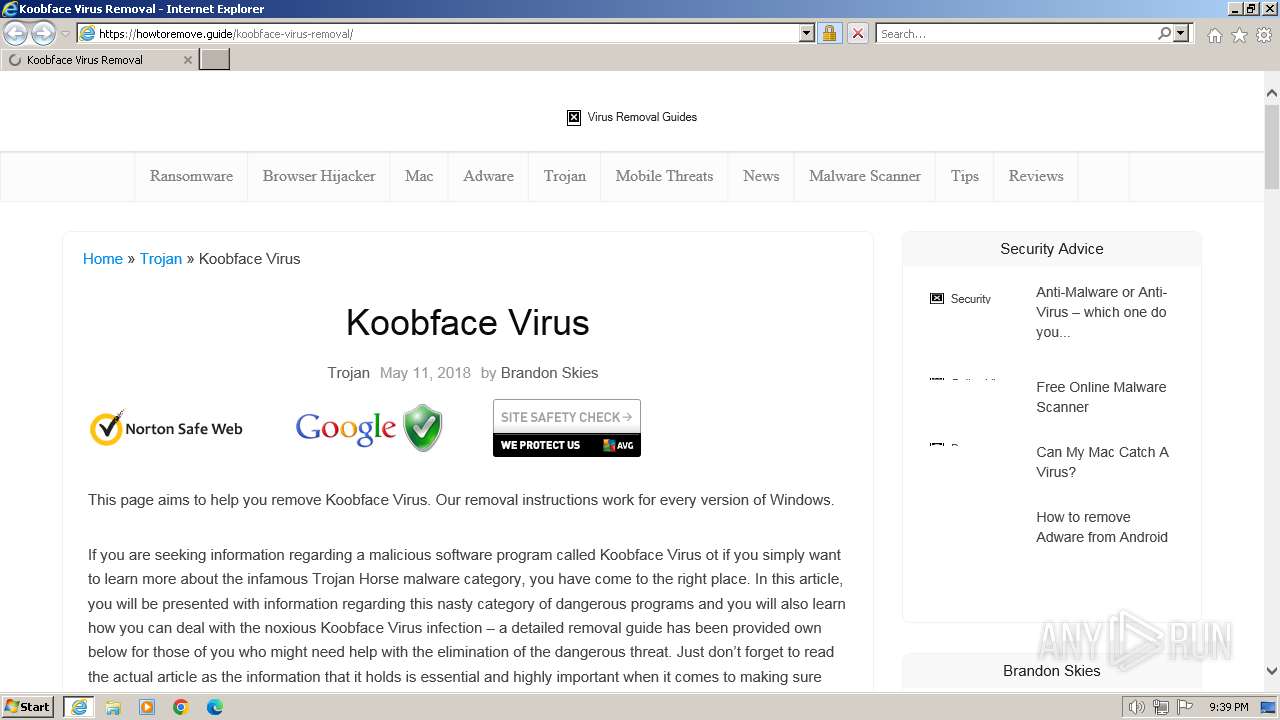Open Anti-Malware or Anti-Virus article link
Viewport: 1280px width, 720px height.
coord(1102,312)
